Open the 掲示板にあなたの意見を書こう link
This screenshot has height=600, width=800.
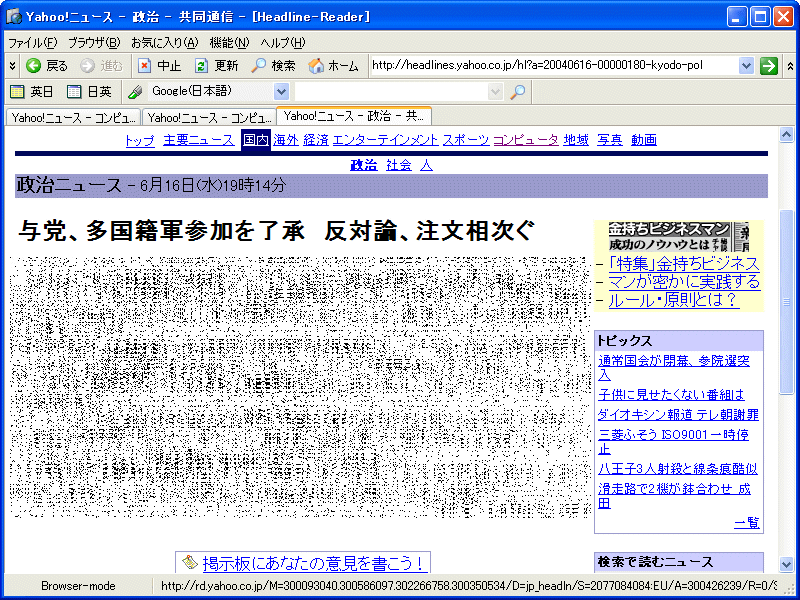[313, 563]
